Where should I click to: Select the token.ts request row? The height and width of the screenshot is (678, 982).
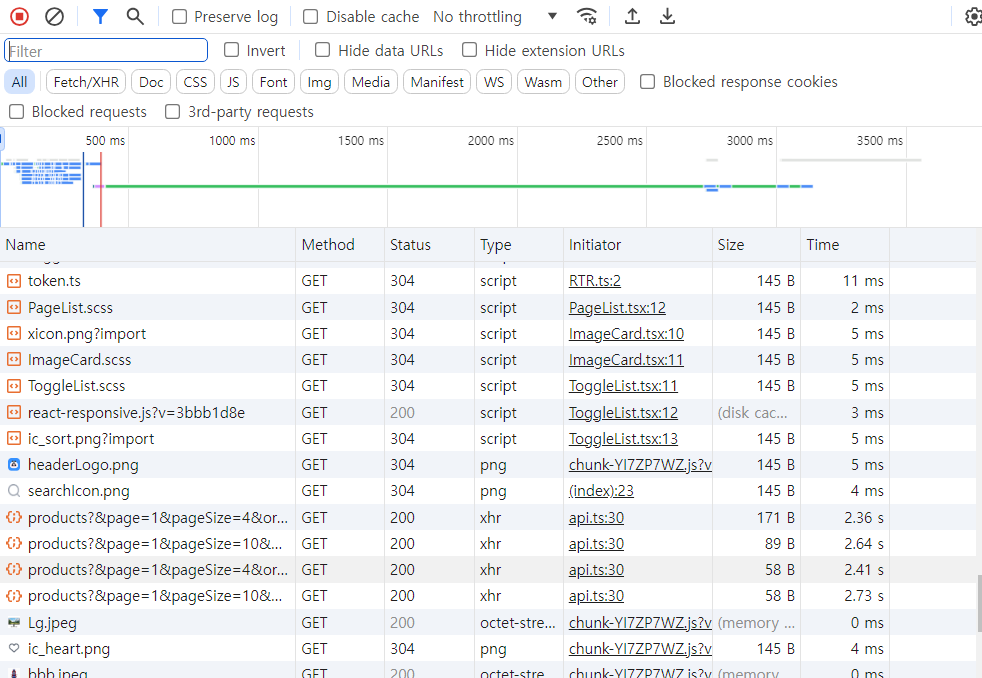click(488, 281)
